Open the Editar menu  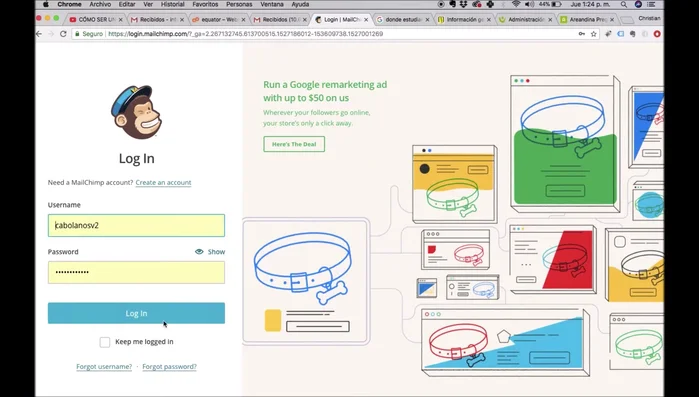(x=127, y=4)
